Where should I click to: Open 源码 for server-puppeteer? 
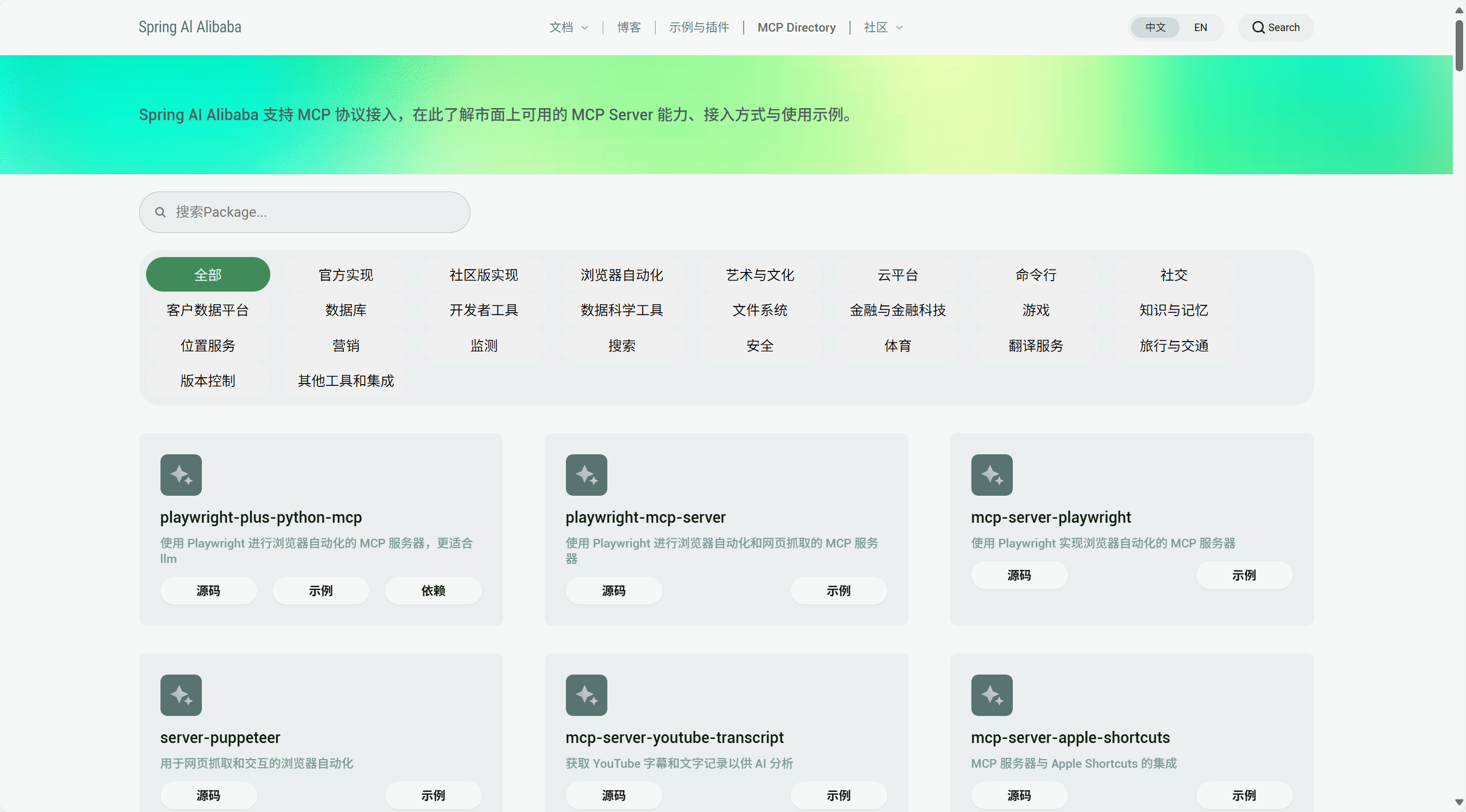pyautogui.click(x=208, y=795)
